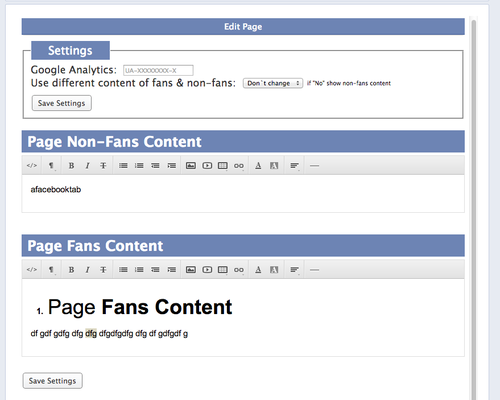Apply italic in Non-Fans Content toolbar
Image resolution: width=500 pixels, height=400 pixels.
pos(87,165)
